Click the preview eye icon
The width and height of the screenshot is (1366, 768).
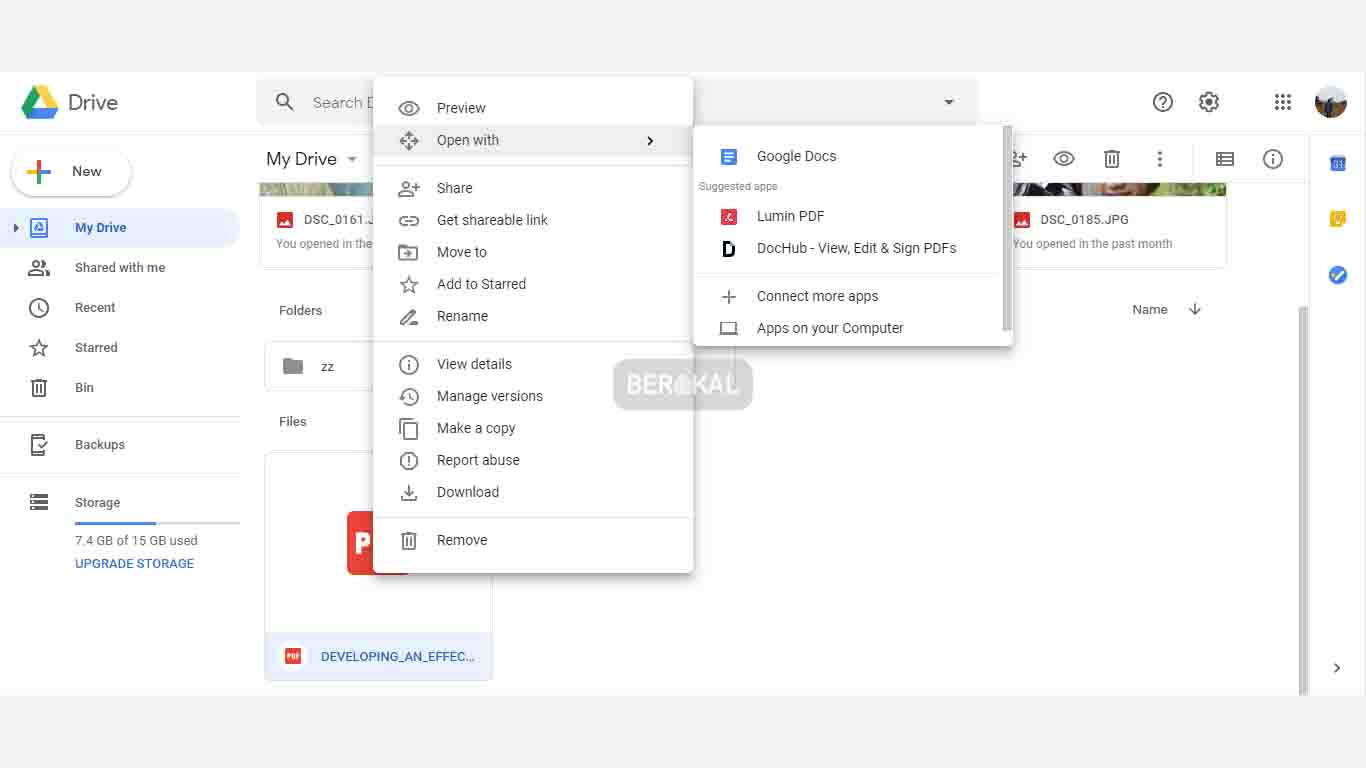[x=1063, y=158]
